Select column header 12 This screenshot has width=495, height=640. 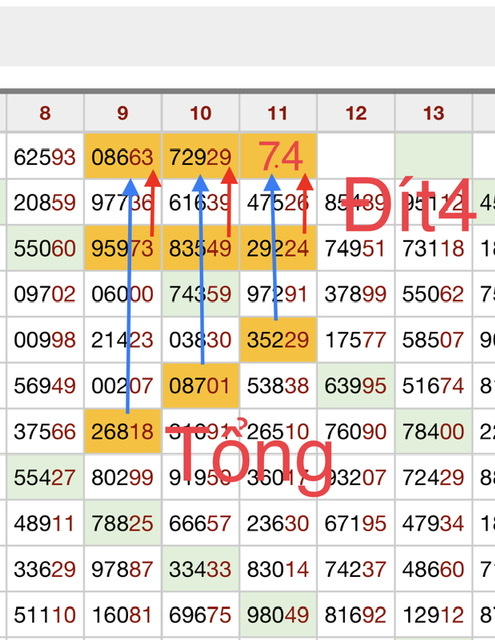coord(356,113)
